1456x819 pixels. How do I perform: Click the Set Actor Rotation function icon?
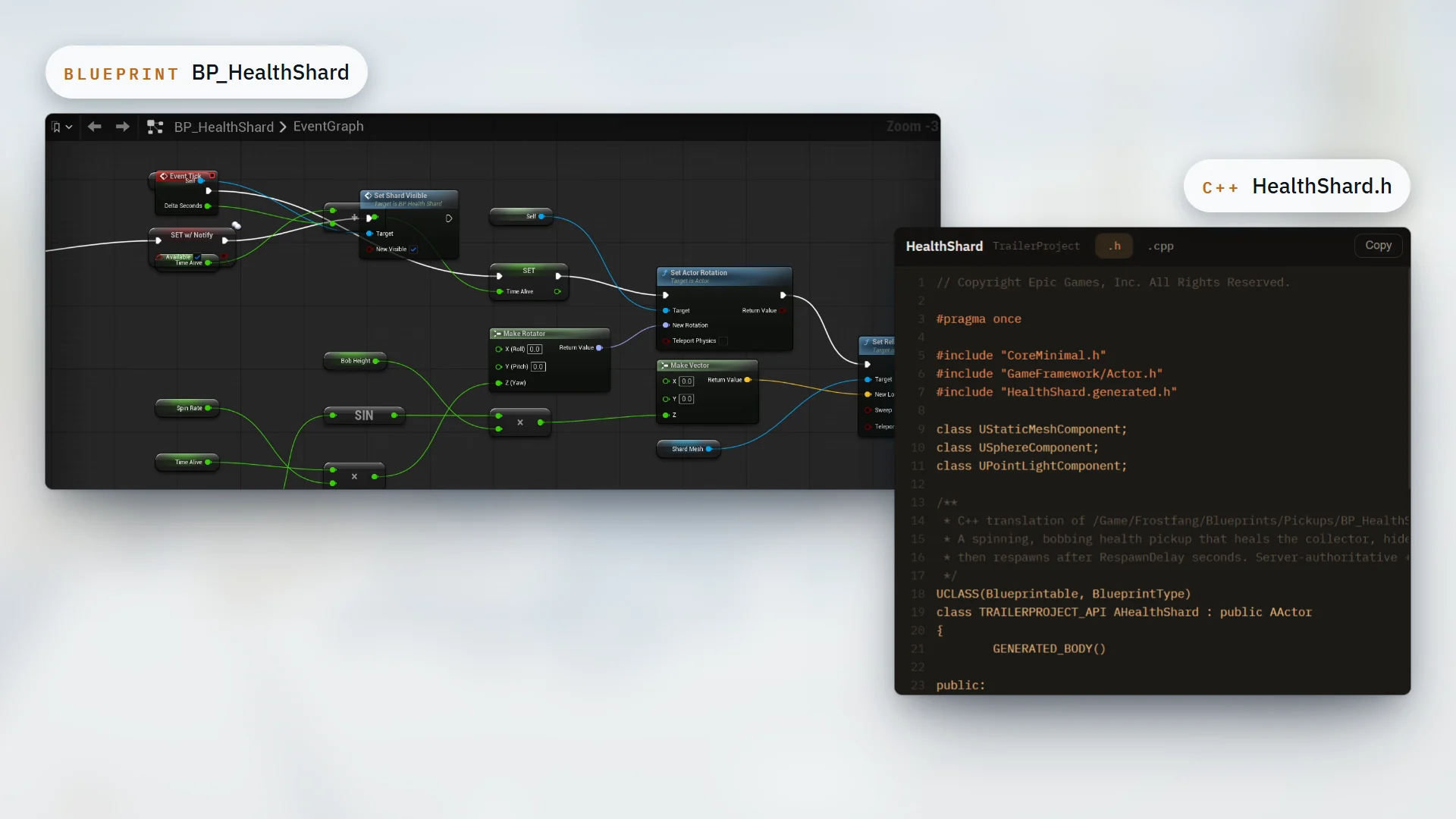(664, 273)
